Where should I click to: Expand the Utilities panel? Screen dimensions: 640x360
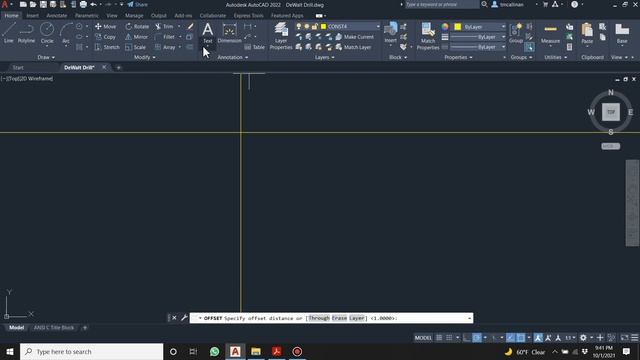pos(556,58)
